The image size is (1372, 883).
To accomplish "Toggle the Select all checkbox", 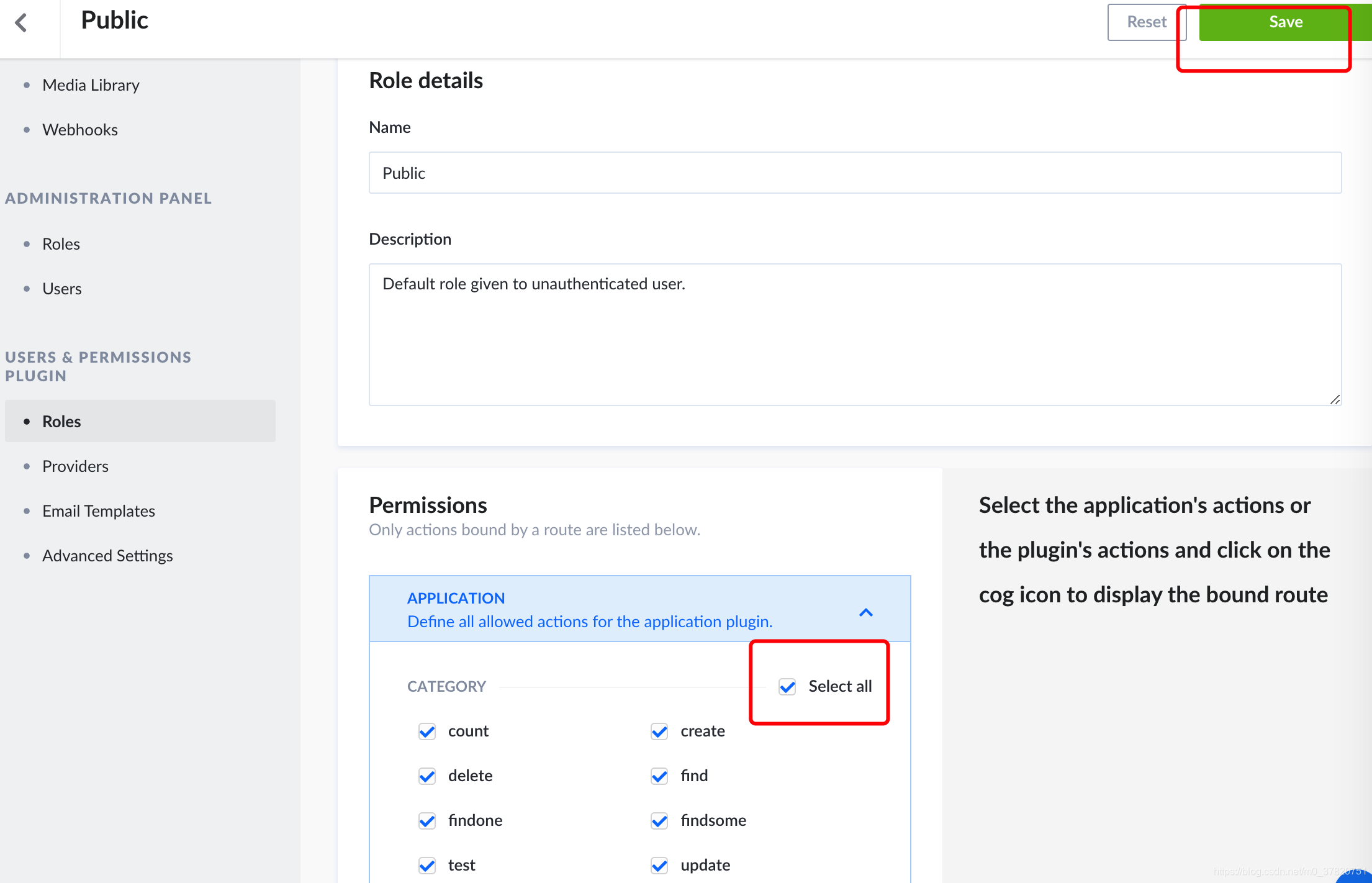I will [787, 686].
